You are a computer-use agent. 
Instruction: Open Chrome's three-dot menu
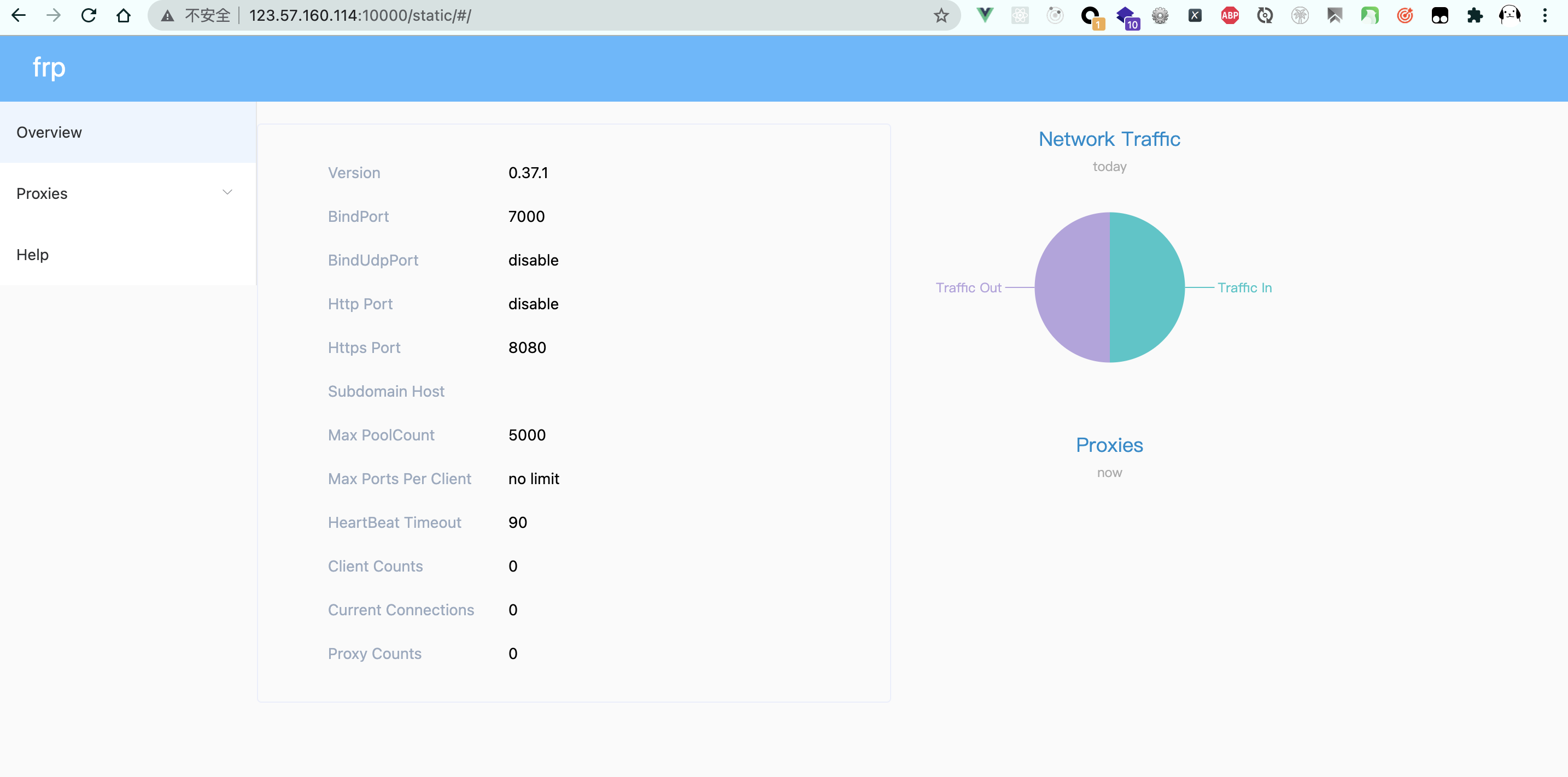point(1544,15)
